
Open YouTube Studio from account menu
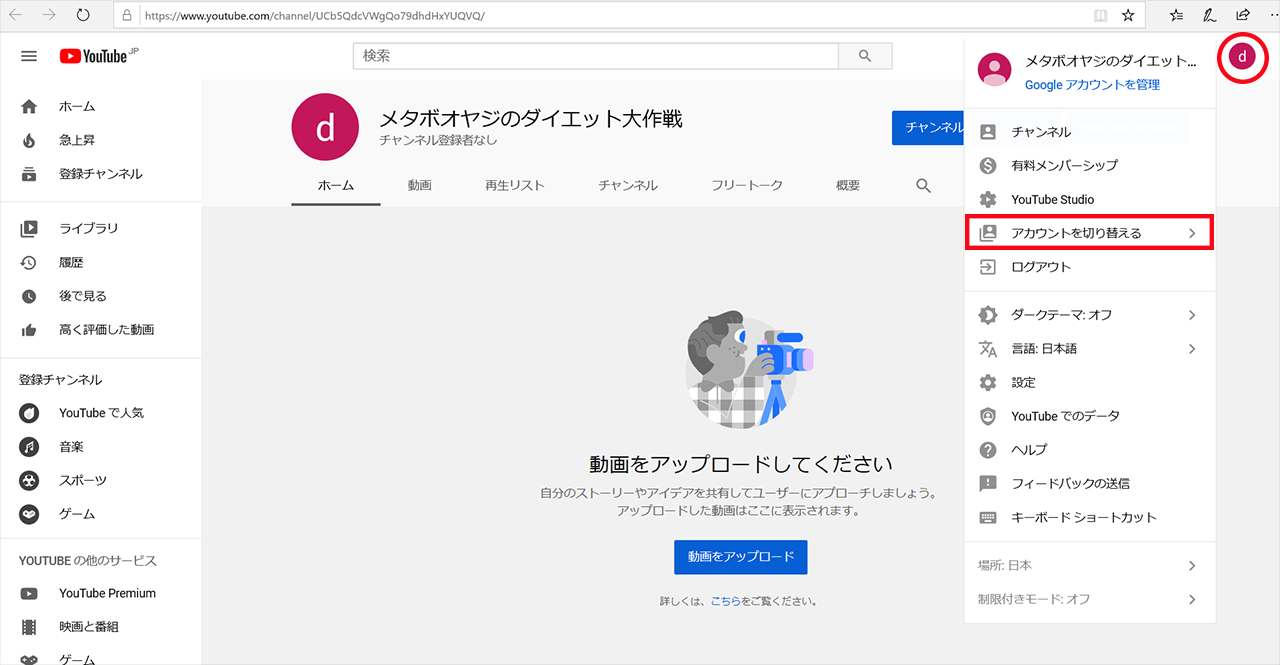click(1090, 199)
